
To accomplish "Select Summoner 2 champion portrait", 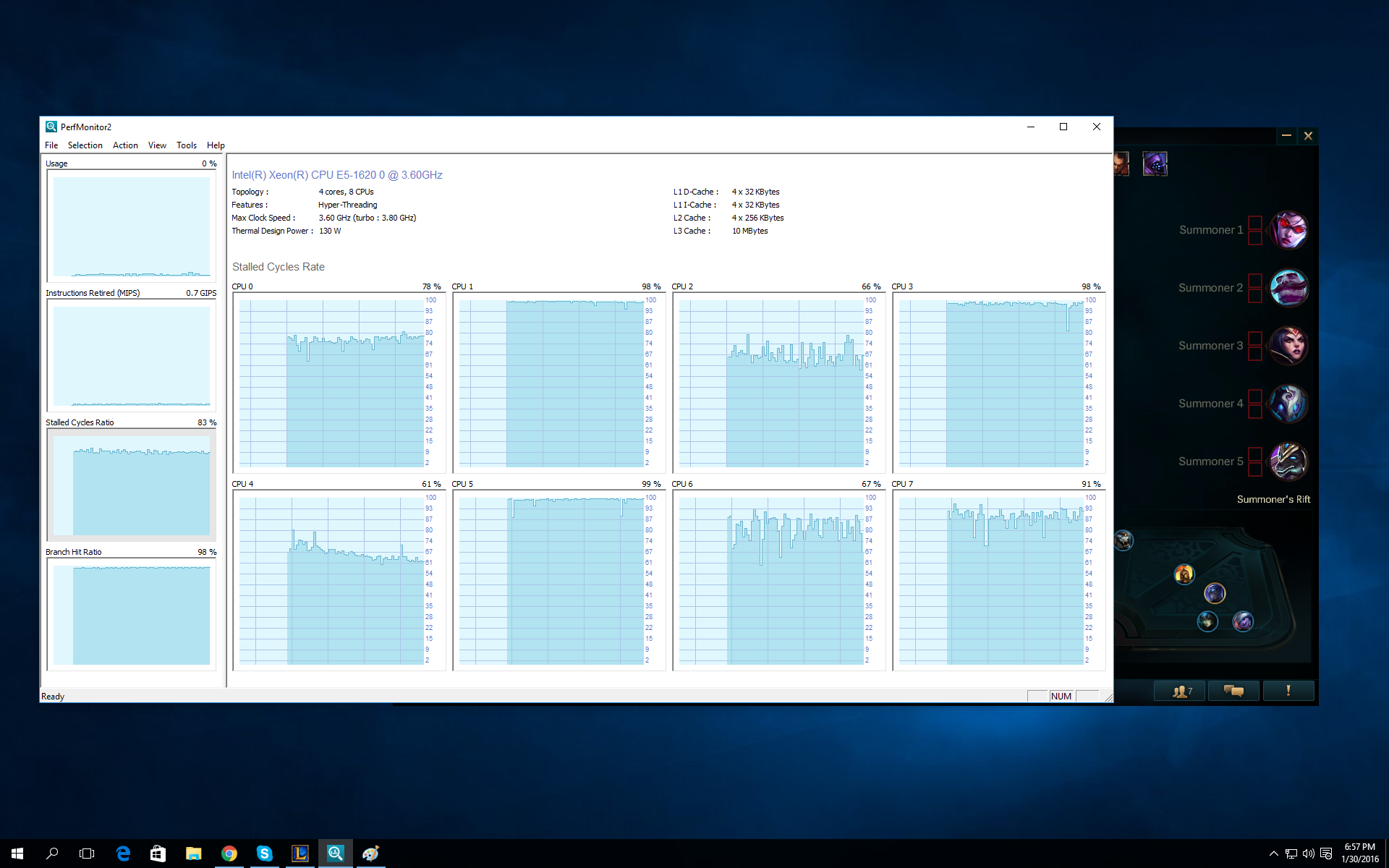I will tap(1288, 288).
